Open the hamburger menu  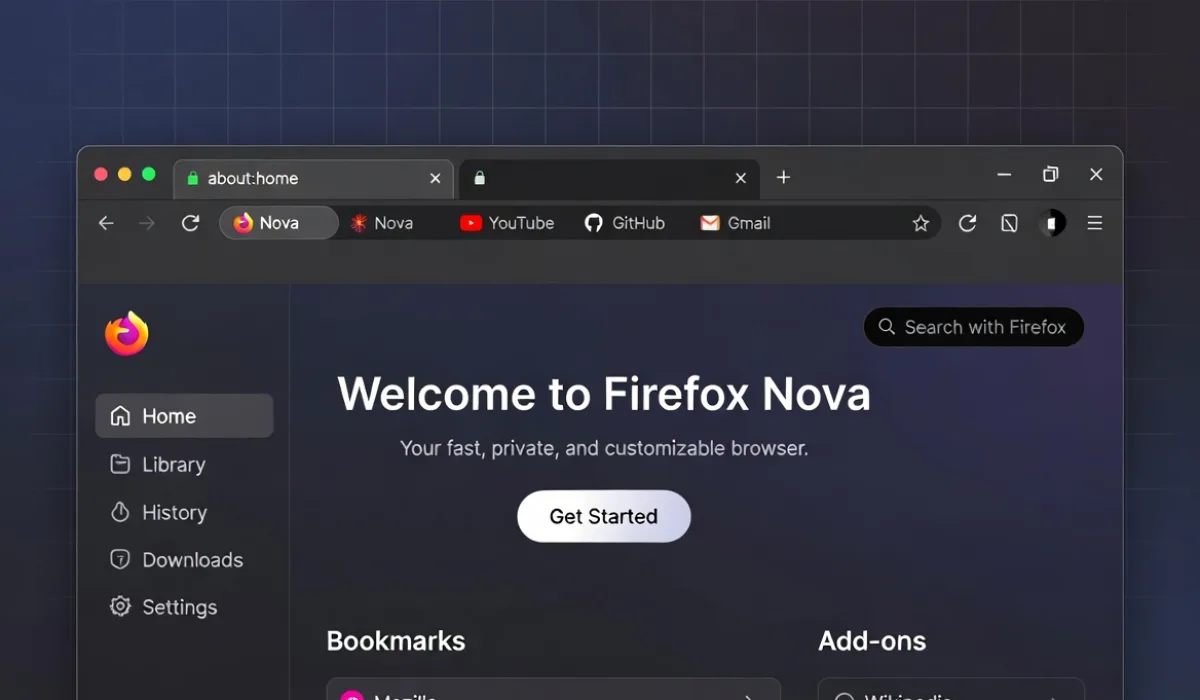[1095, 223]
